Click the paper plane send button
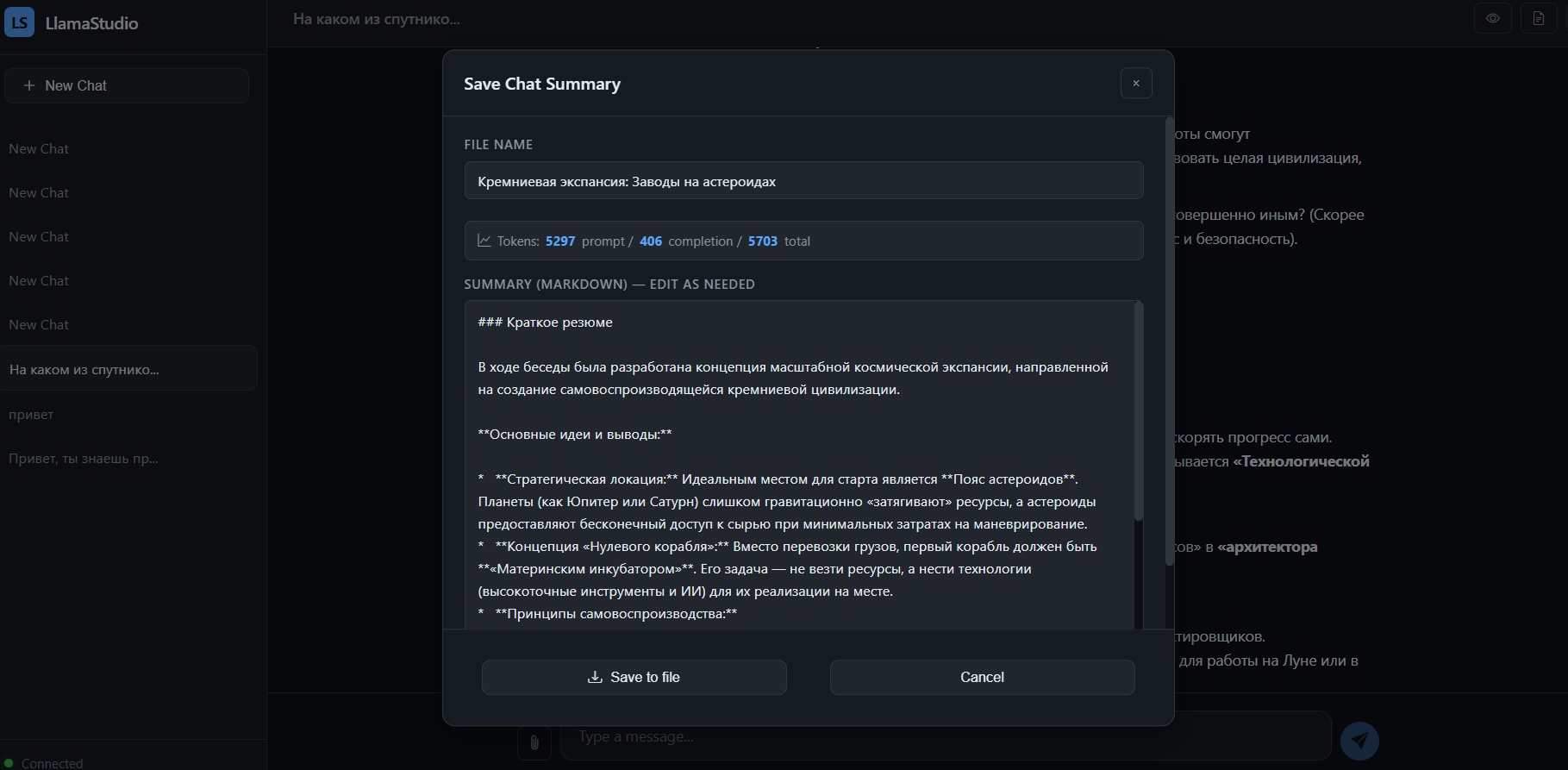The width and height of the screenshot is (1568, 770). (x=1359, y=740)
